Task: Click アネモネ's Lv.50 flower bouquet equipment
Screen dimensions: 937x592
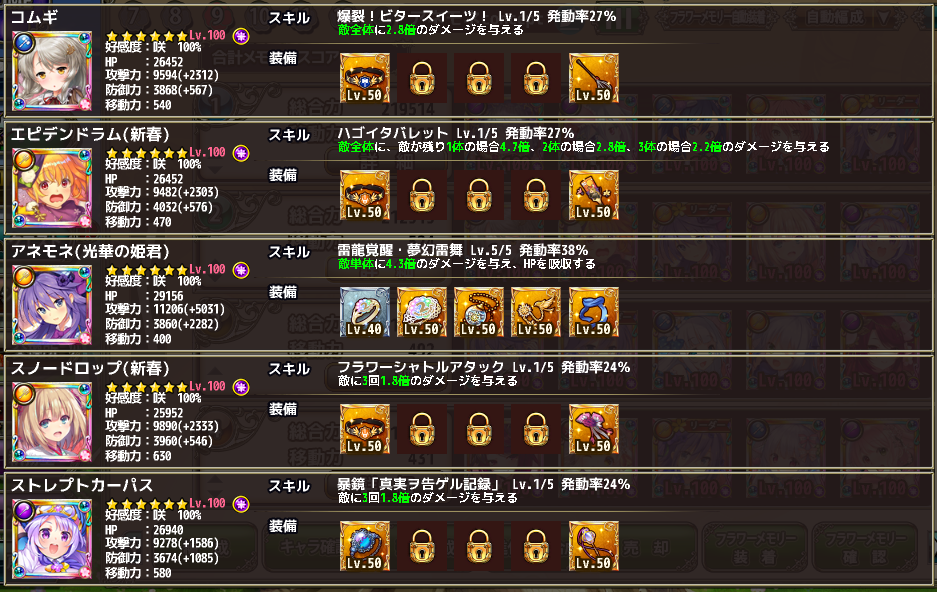Action: pos(422,312)
